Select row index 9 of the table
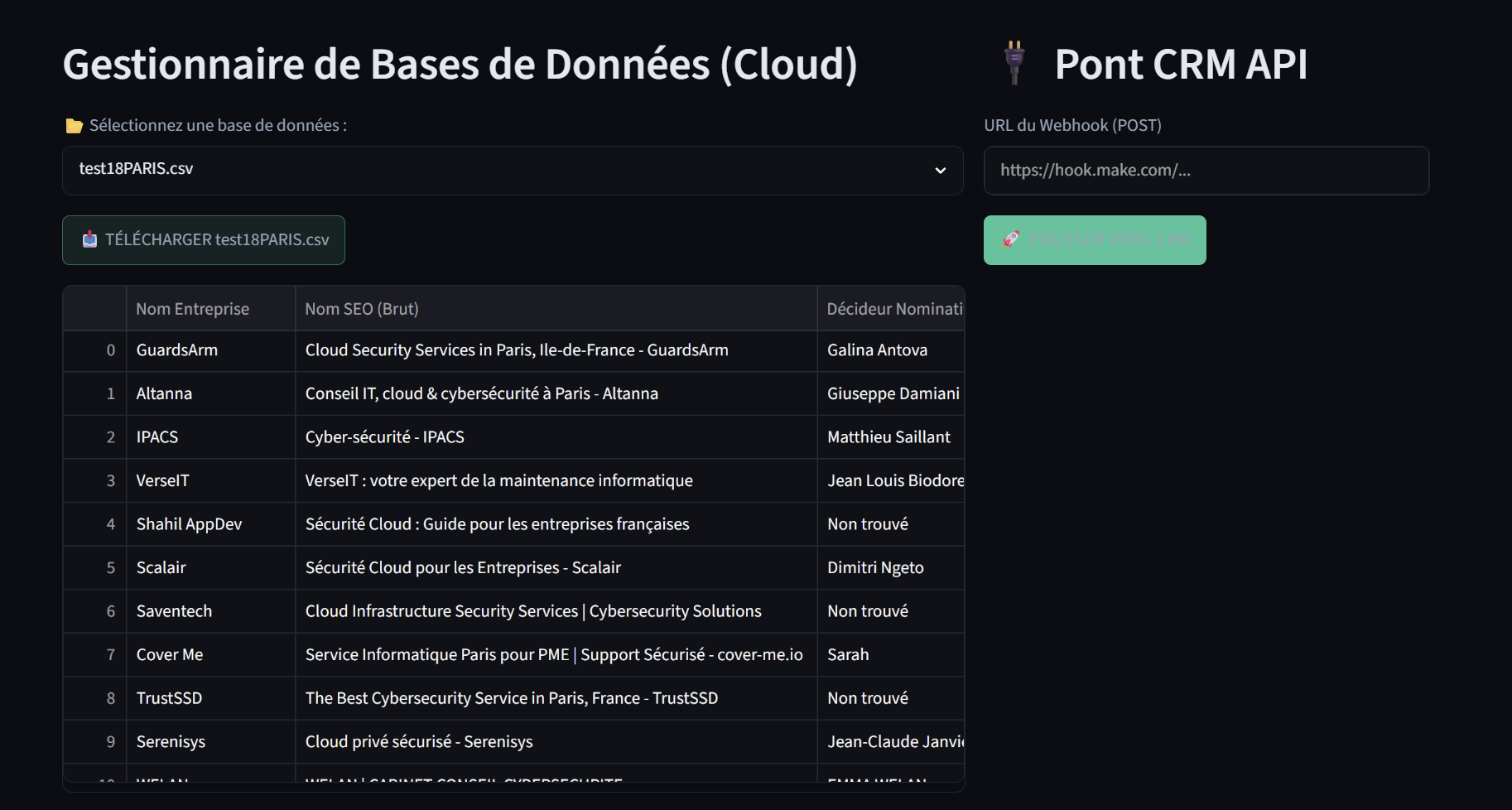The height and width of the screenshot is (810, 1512). (95, 741)
